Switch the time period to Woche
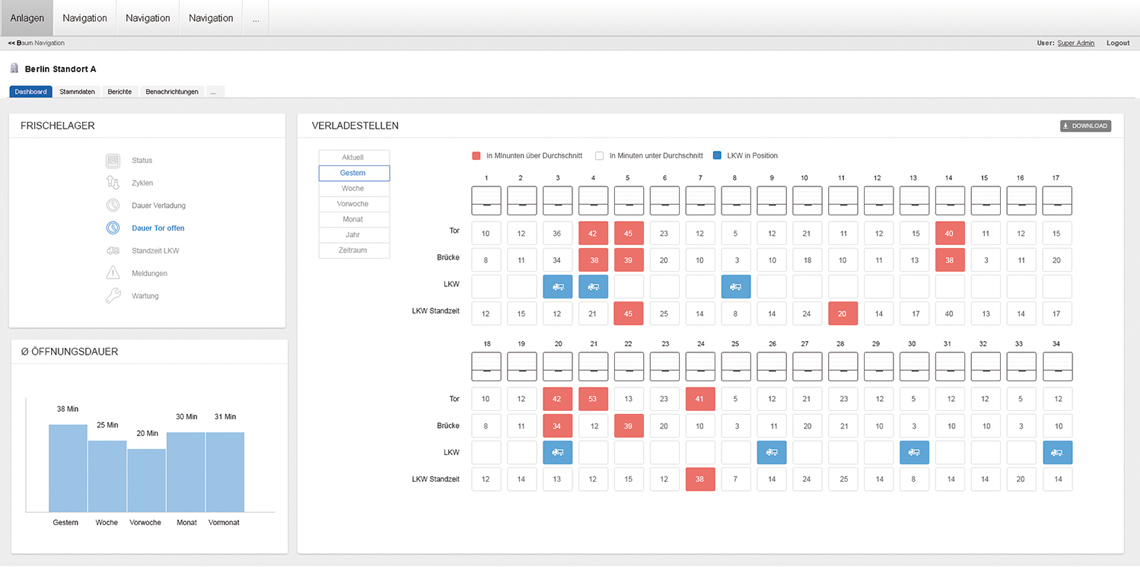Screen dimensions: 1140x568 (353, 189)
